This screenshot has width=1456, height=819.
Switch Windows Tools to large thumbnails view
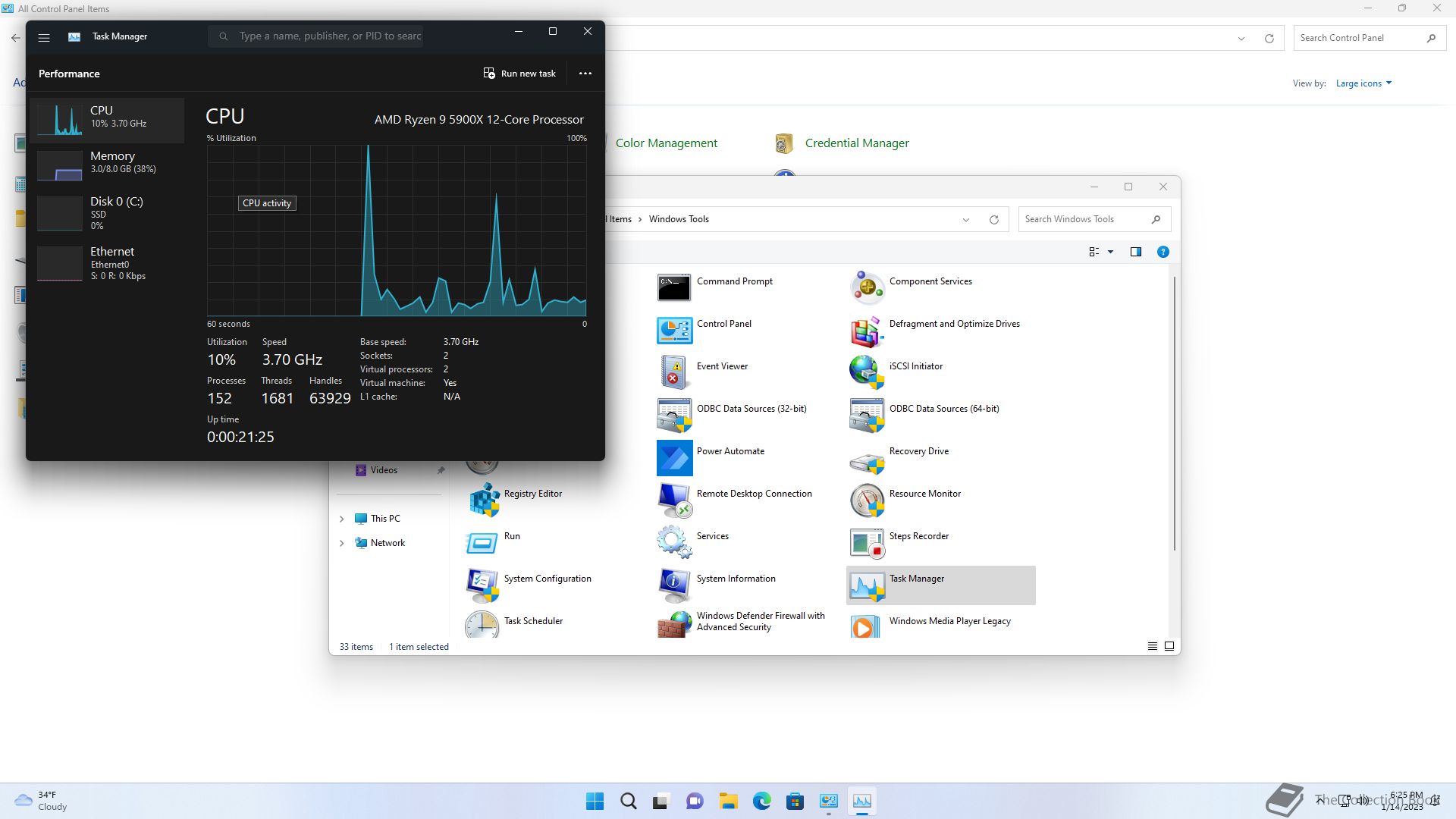click(1169, 646)
